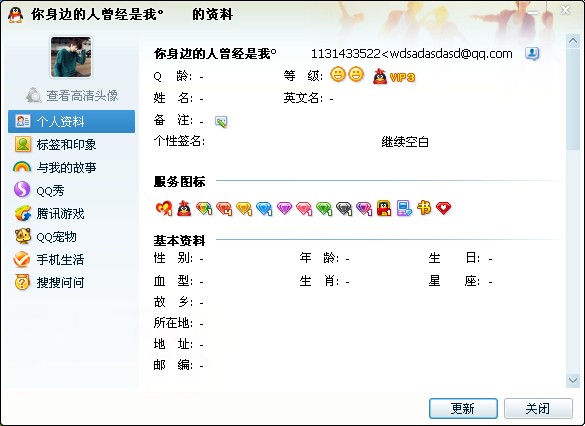Click the VIP3 red penguin icon
Screen dimensions: 585x426
point(380,76)
